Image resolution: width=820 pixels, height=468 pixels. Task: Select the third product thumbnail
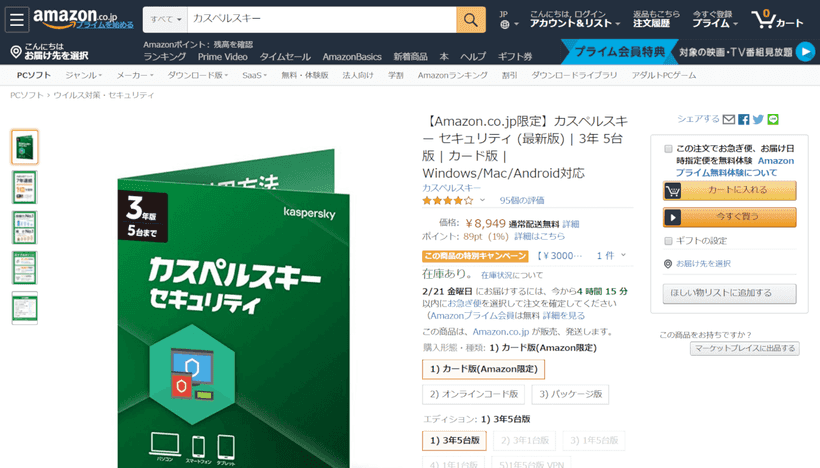[x=25, y=227]
